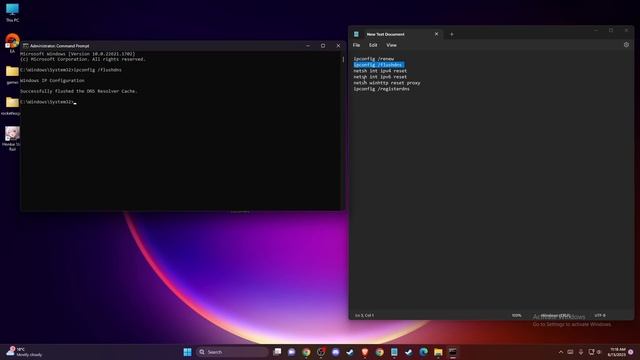
Task: Click the 'ipconfig /renew' line in Notepad
Action: coord(373,59)
